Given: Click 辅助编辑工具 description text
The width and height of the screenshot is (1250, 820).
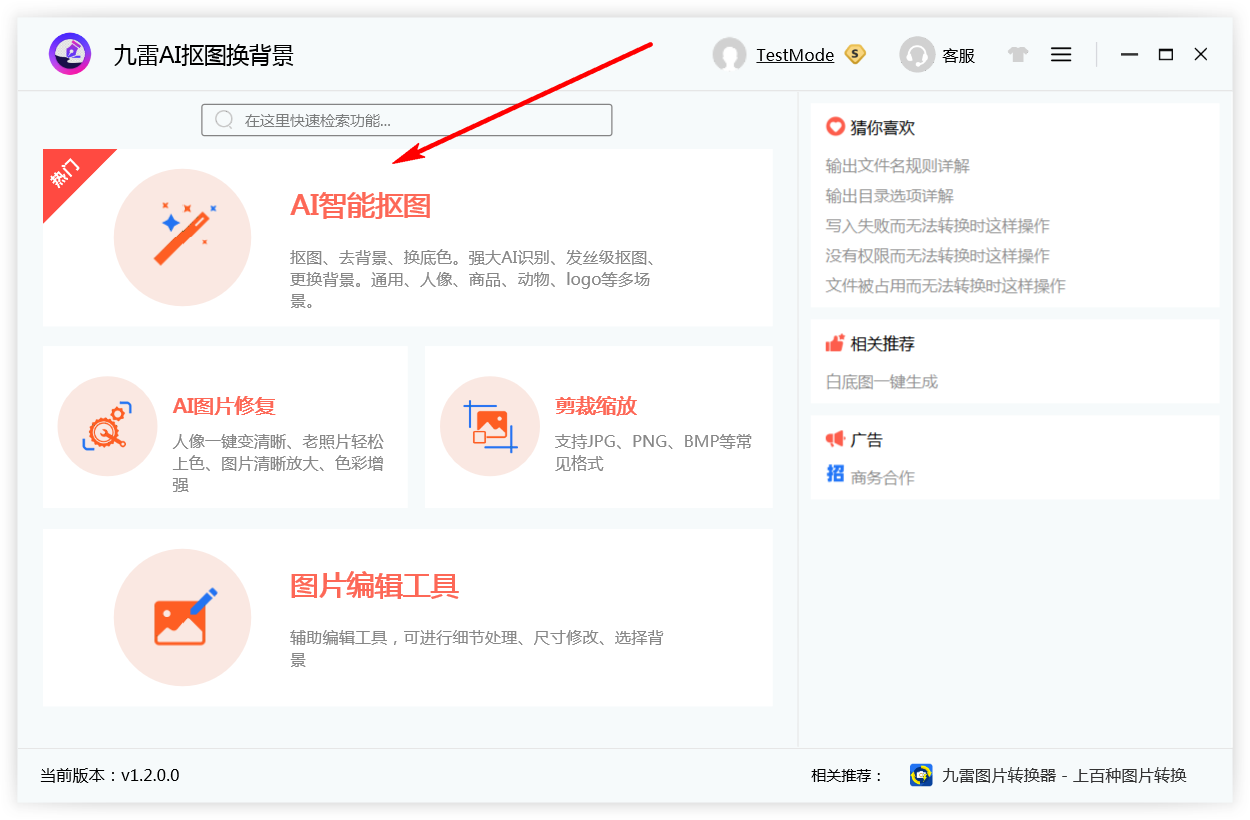Looking at the screenshot, I should click(477, 648).
